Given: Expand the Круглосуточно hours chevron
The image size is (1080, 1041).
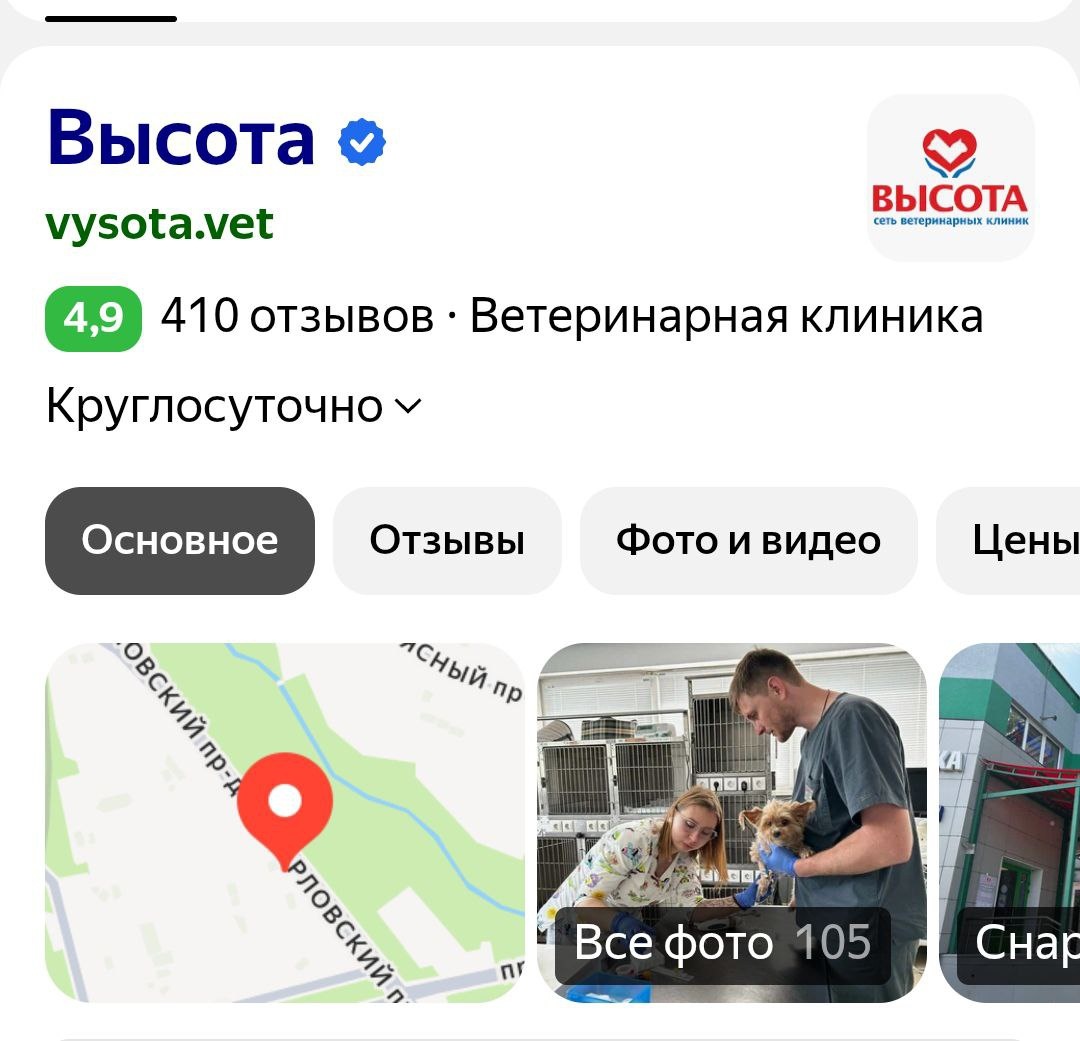Looking at the screenshot, I should tap(408, 406).
